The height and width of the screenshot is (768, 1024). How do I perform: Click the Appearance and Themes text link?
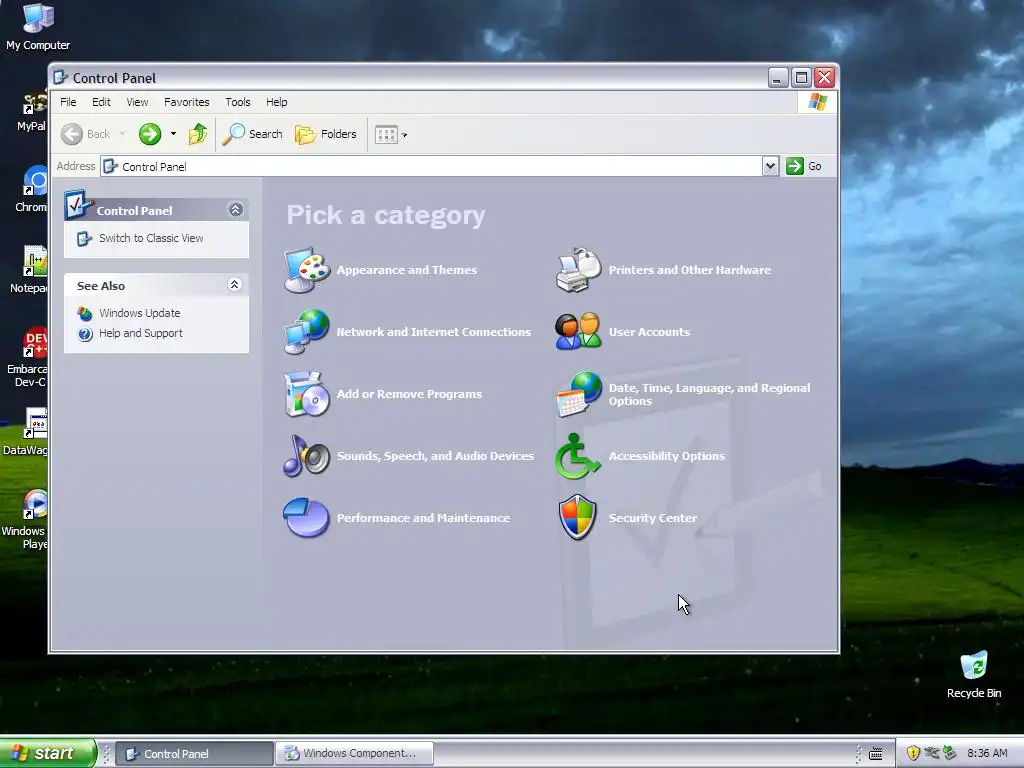[x=407, y=270]
